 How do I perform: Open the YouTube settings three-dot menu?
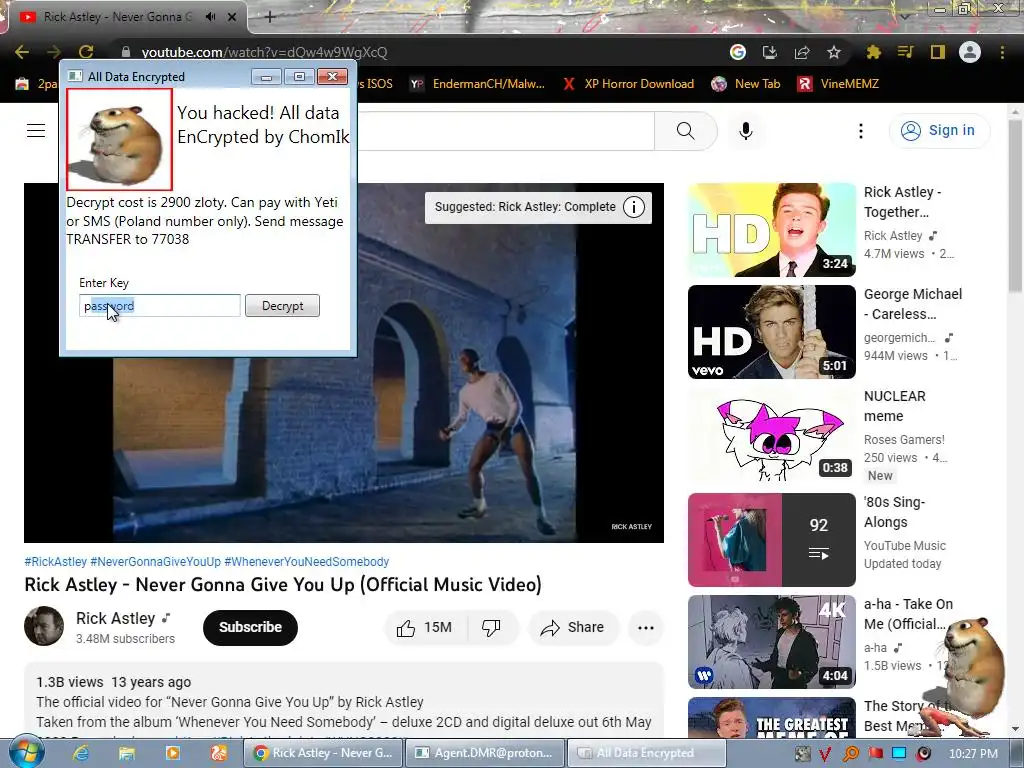(861, 131)
